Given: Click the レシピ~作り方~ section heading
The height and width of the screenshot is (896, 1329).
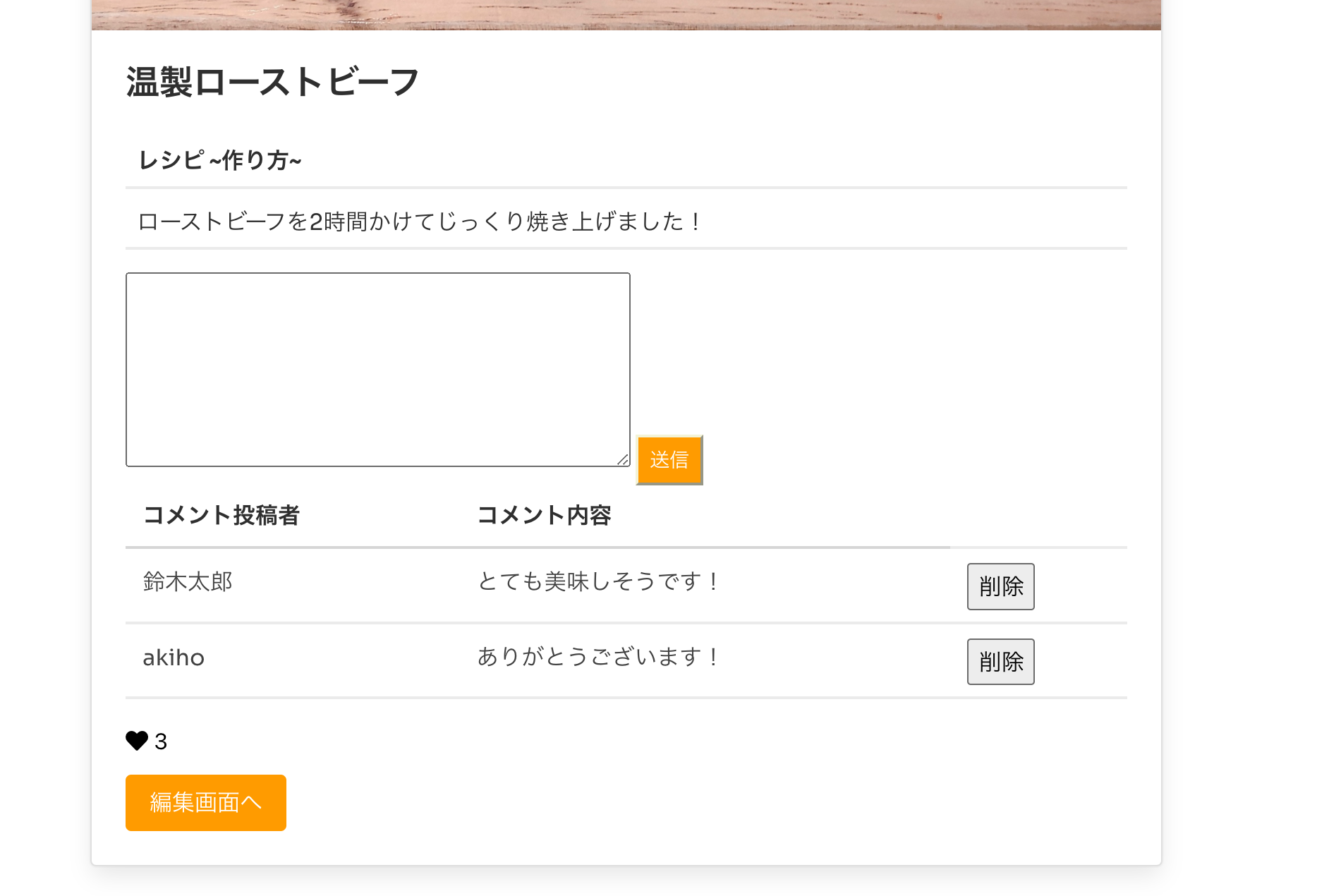Looking at the screenshot, I should pos(221,160).
